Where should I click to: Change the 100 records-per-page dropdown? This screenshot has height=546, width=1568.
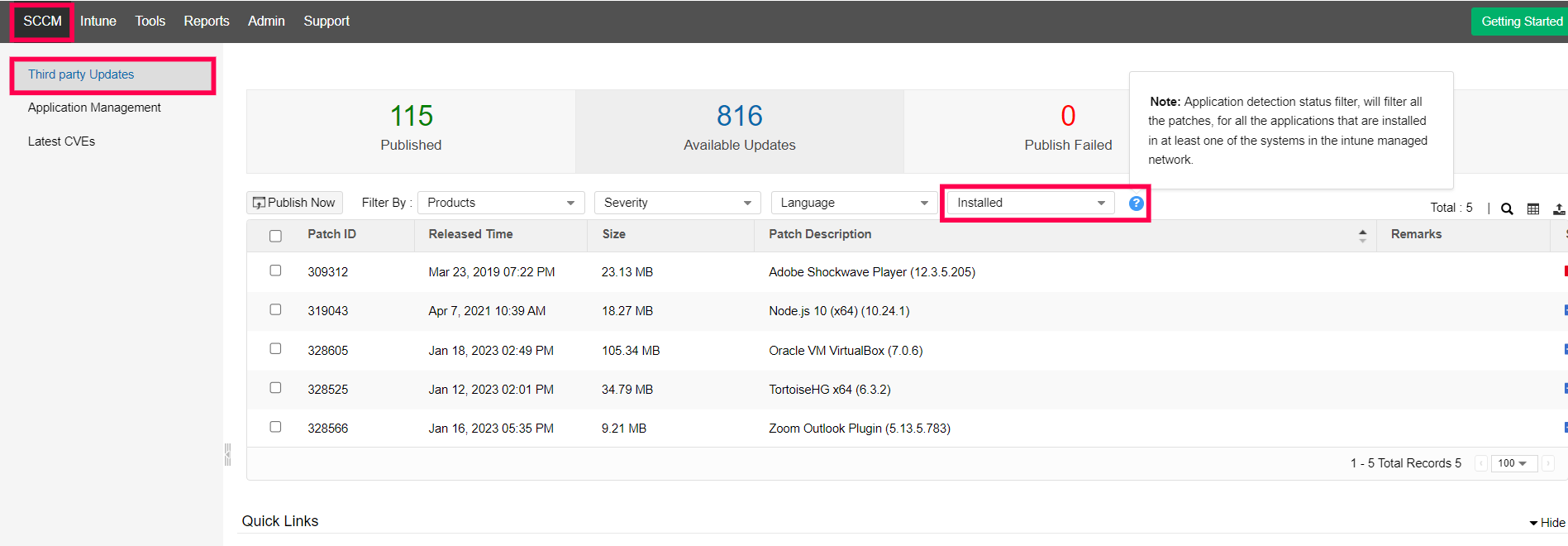(x=1513, y=463)
